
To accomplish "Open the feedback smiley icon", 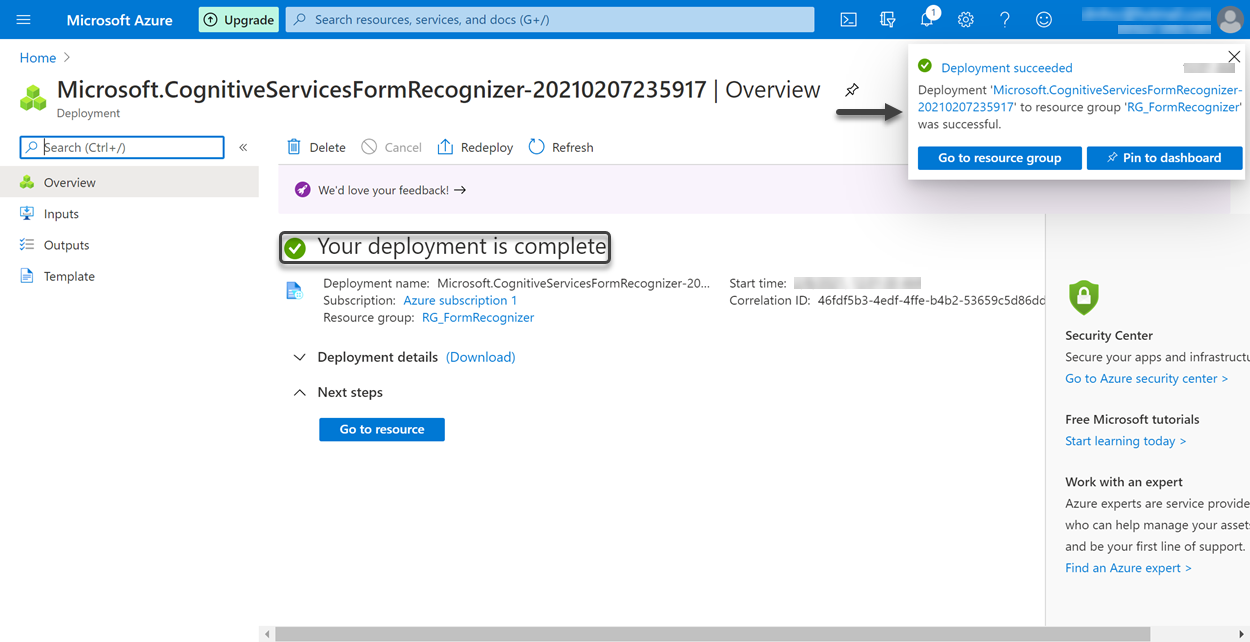I will tap(1044, 20).
